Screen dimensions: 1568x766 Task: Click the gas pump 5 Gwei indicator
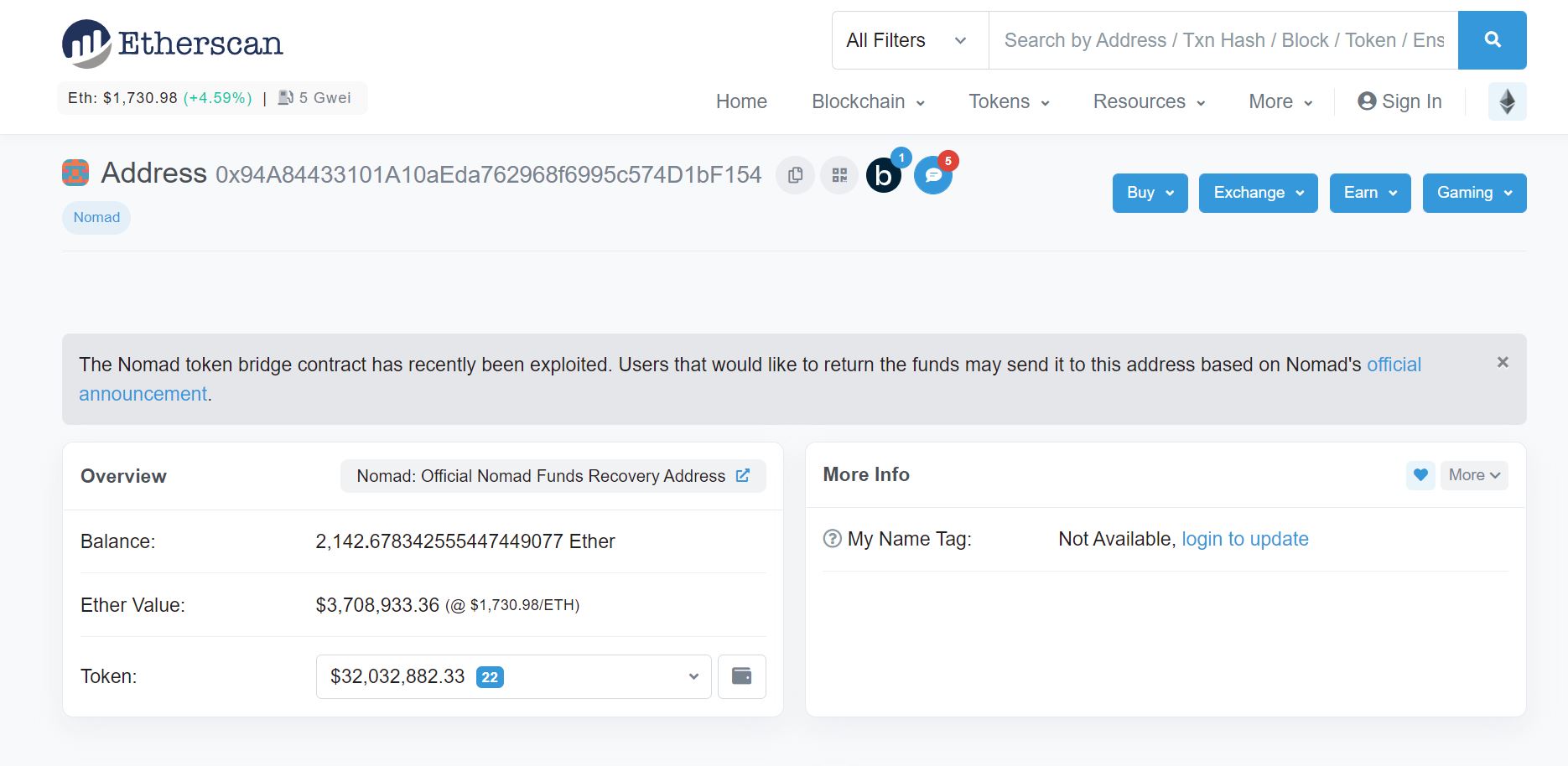(314, 98)
